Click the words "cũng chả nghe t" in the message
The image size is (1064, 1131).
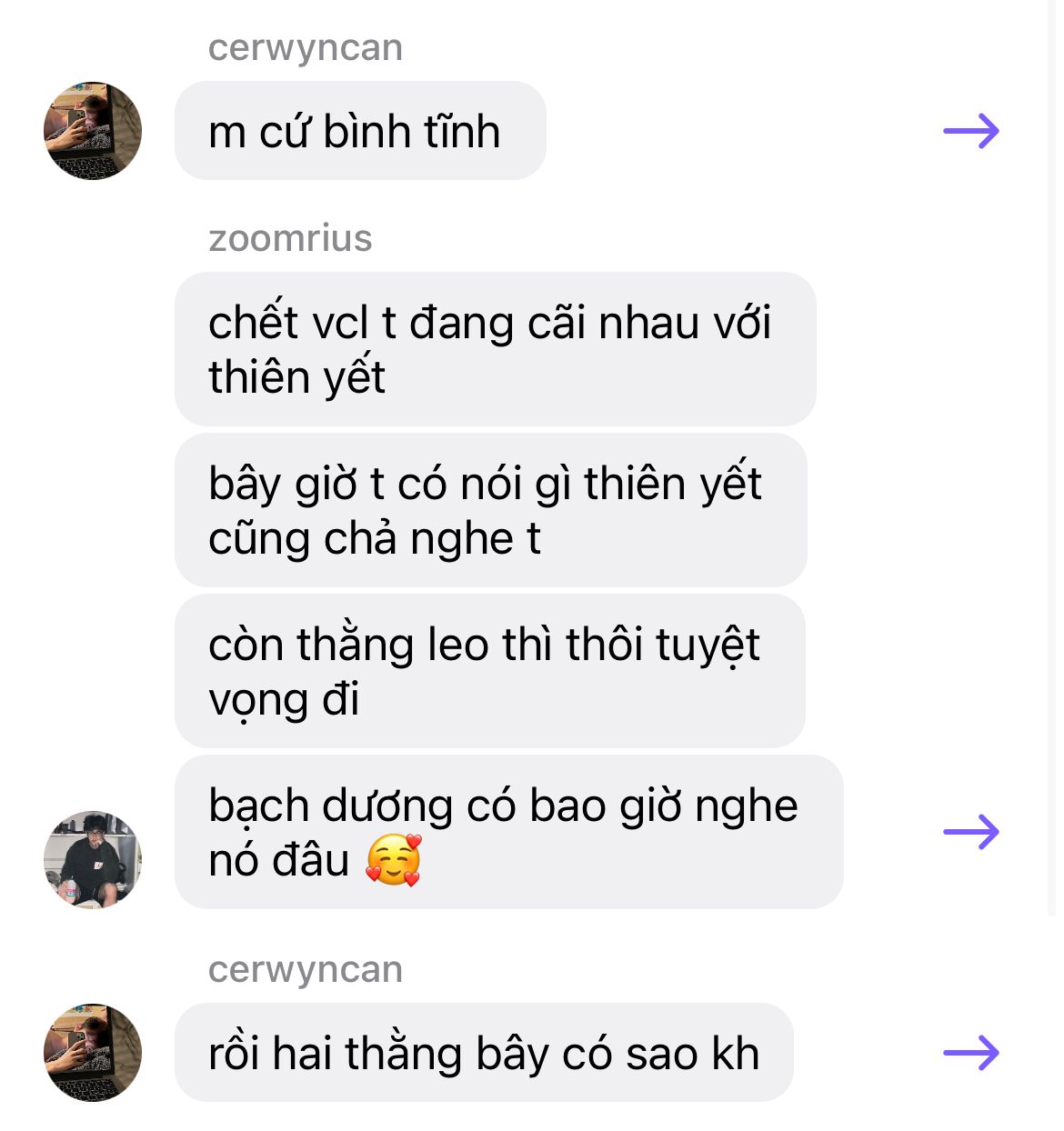click(x=375, y=539)
